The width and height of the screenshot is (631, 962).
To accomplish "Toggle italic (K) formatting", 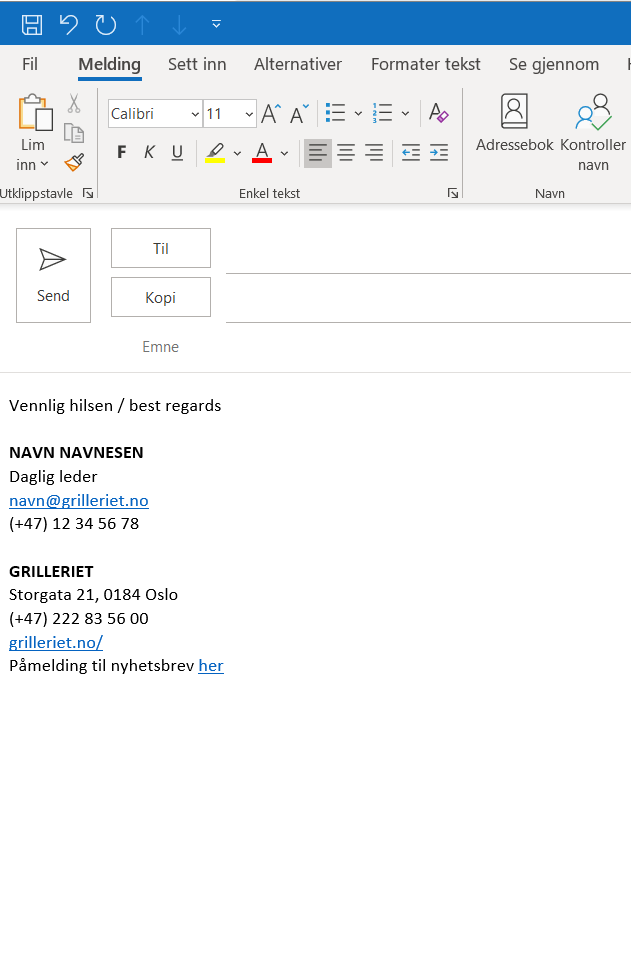I will point(149,152).
